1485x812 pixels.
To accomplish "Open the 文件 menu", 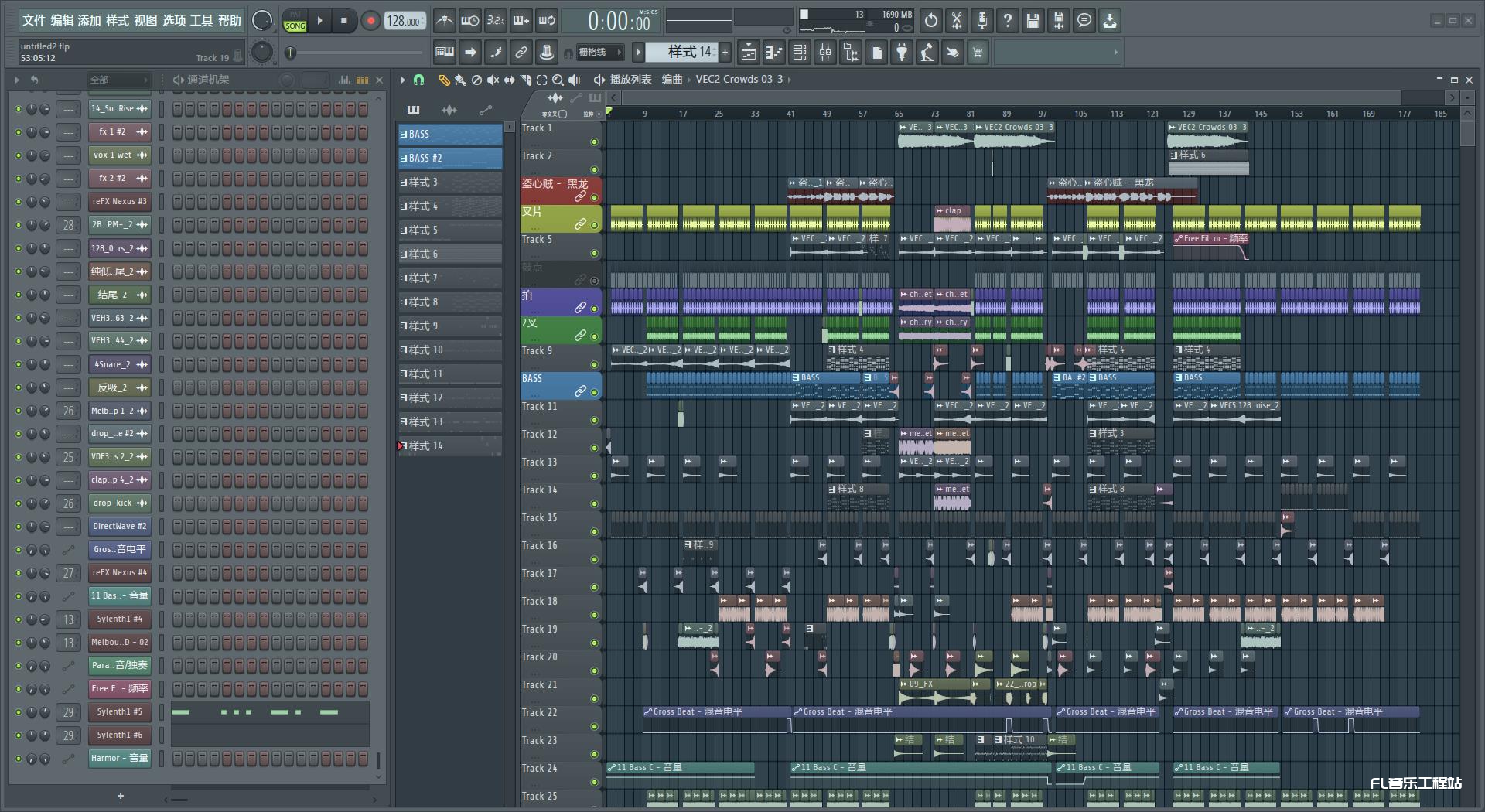I will [x=34, y=21].
